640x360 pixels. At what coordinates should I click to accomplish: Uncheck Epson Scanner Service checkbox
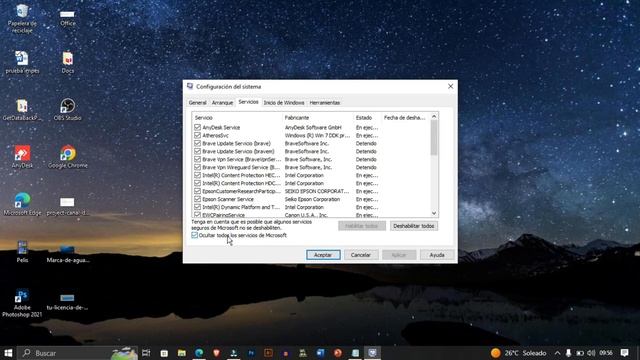198,199
